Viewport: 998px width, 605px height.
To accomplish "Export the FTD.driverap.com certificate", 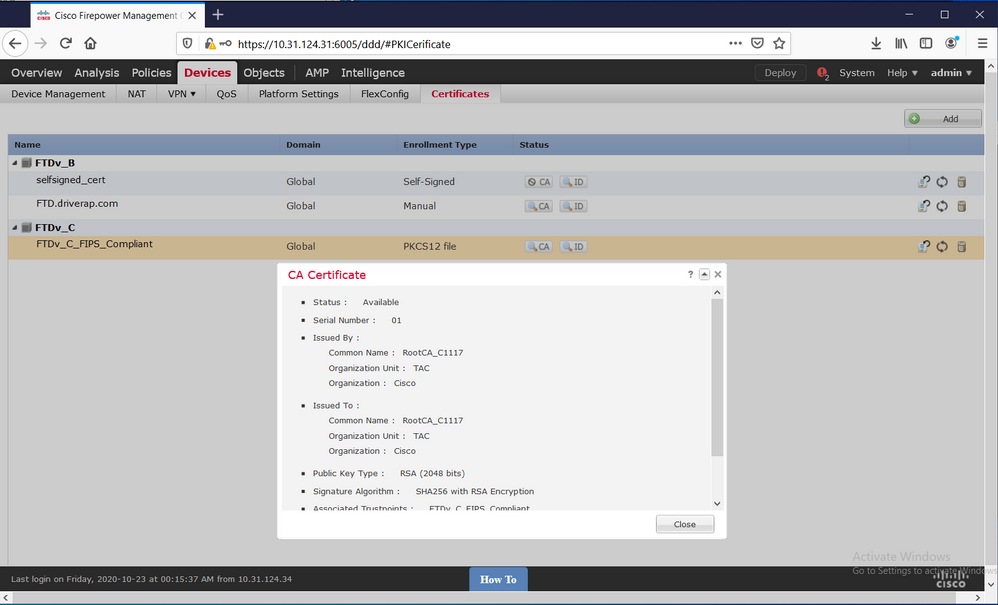I will click(924, 206).
